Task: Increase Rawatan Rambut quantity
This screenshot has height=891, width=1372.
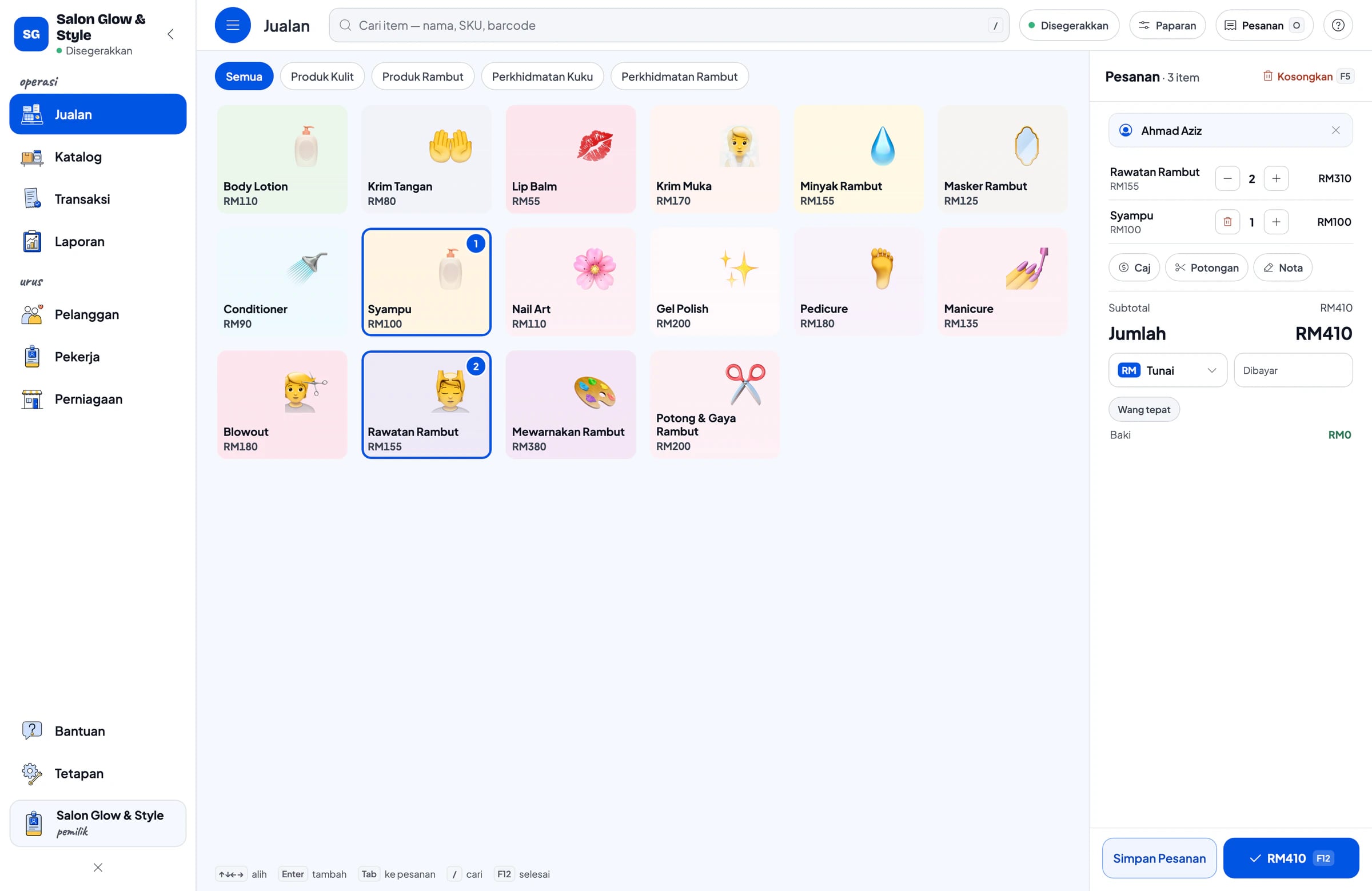Action: pos(1276,178)
